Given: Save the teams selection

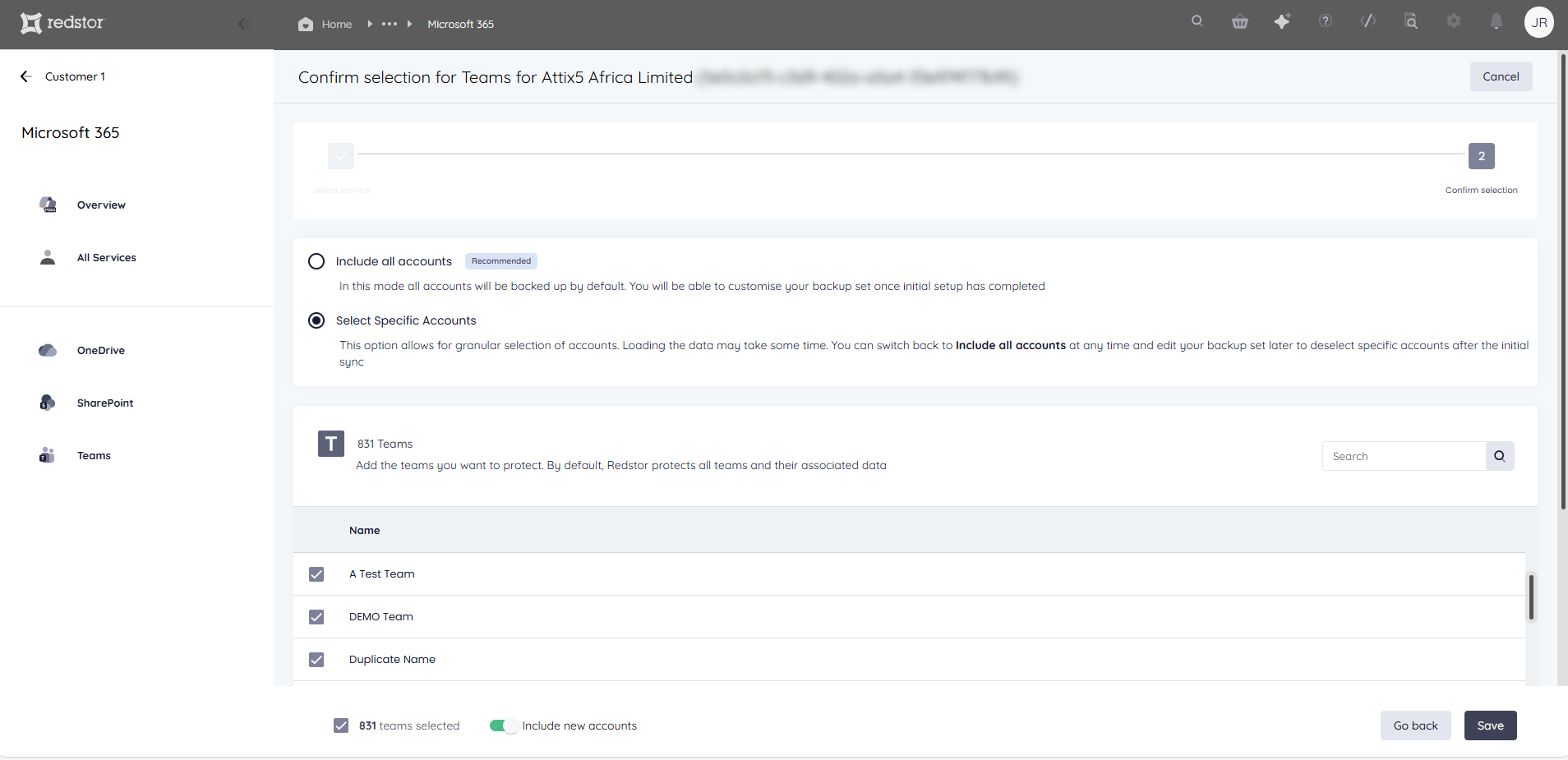Looking at the screenshot, I should (1490, 725).
